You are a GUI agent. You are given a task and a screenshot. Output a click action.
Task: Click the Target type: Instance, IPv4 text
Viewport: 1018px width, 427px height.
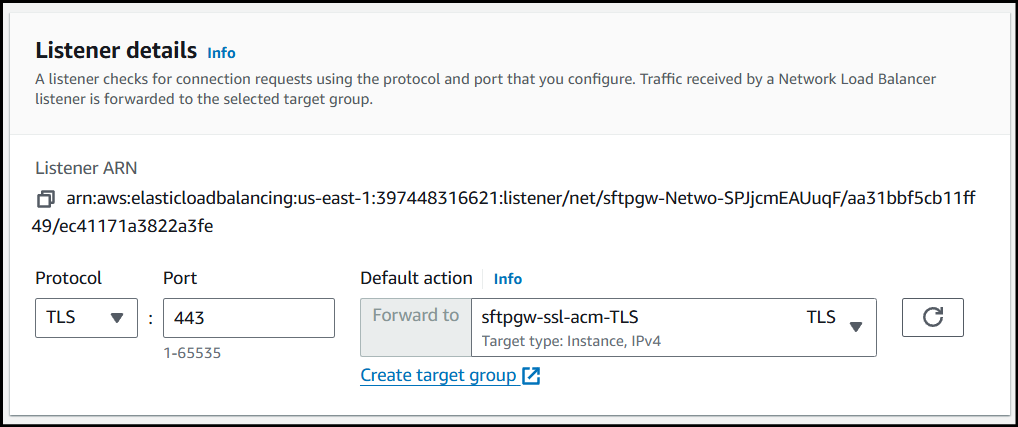tap(571, 342)
